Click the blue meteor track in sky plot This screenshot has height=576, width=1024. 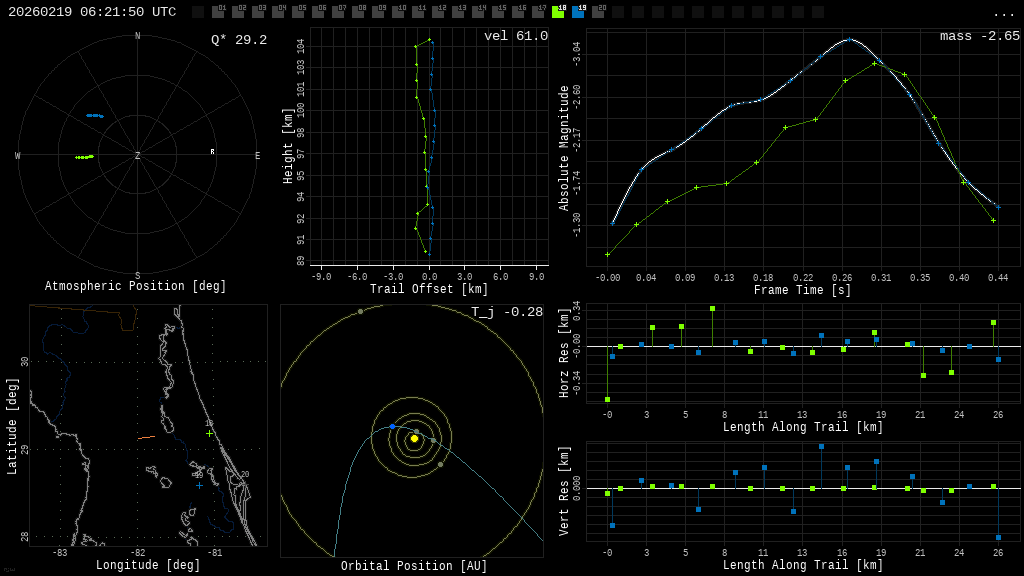[x=94, y=116]
